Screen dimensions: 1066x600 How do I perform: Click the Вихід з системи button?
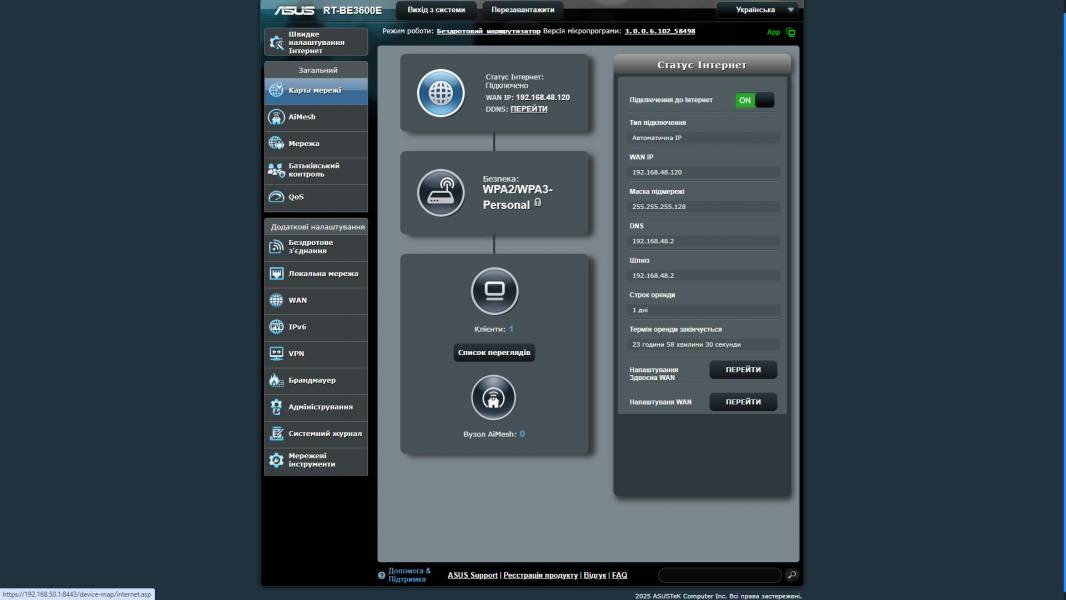point(436,10)
